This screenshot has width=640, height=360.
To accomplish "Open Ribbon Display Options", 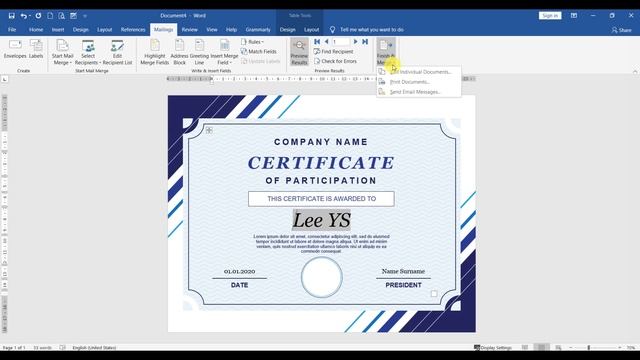I will pos(574,16).
